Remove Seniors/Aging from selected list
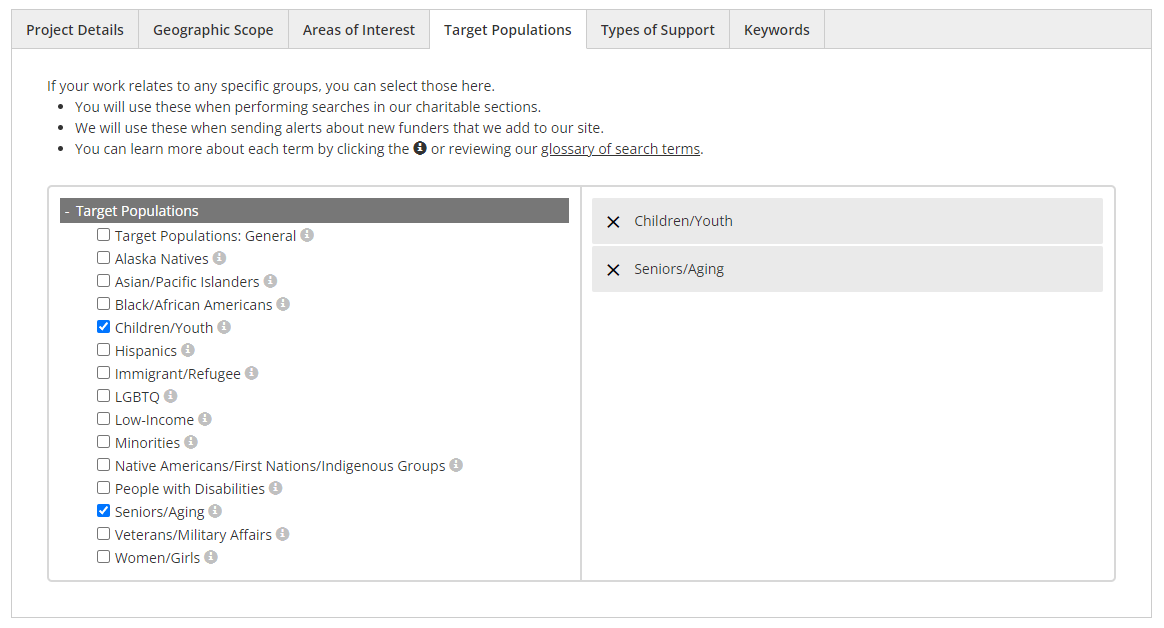The height and width of the screenshot is (628, 1164). tap(614, 270)
